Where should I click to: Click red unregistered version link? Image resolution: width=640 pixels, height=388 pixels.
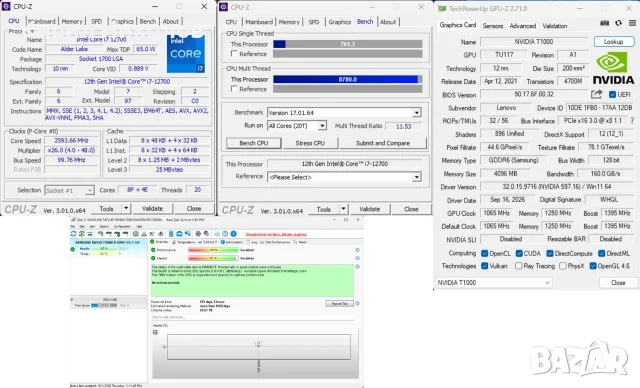point(276,234)
